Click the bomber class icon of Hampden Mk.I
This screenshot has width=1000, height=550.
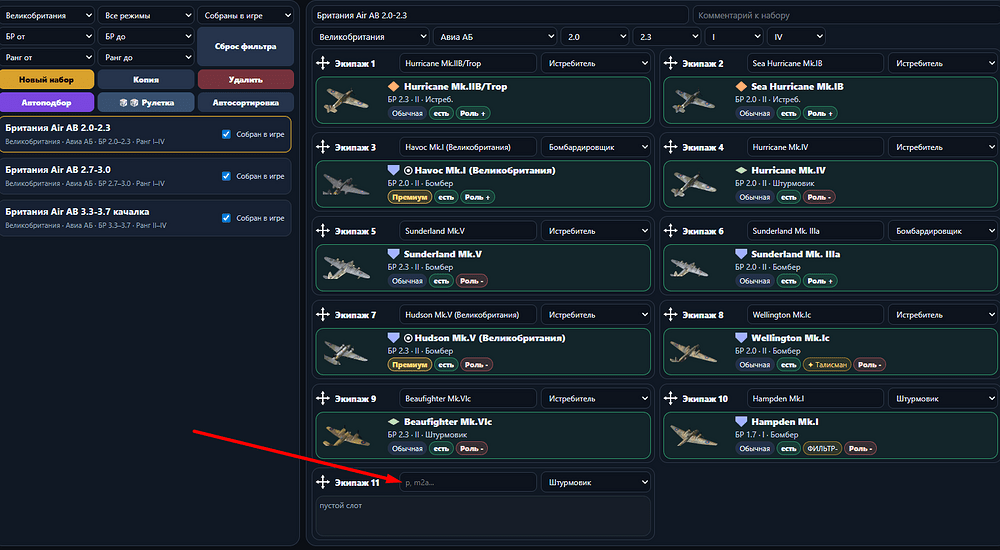pos(741,421)
